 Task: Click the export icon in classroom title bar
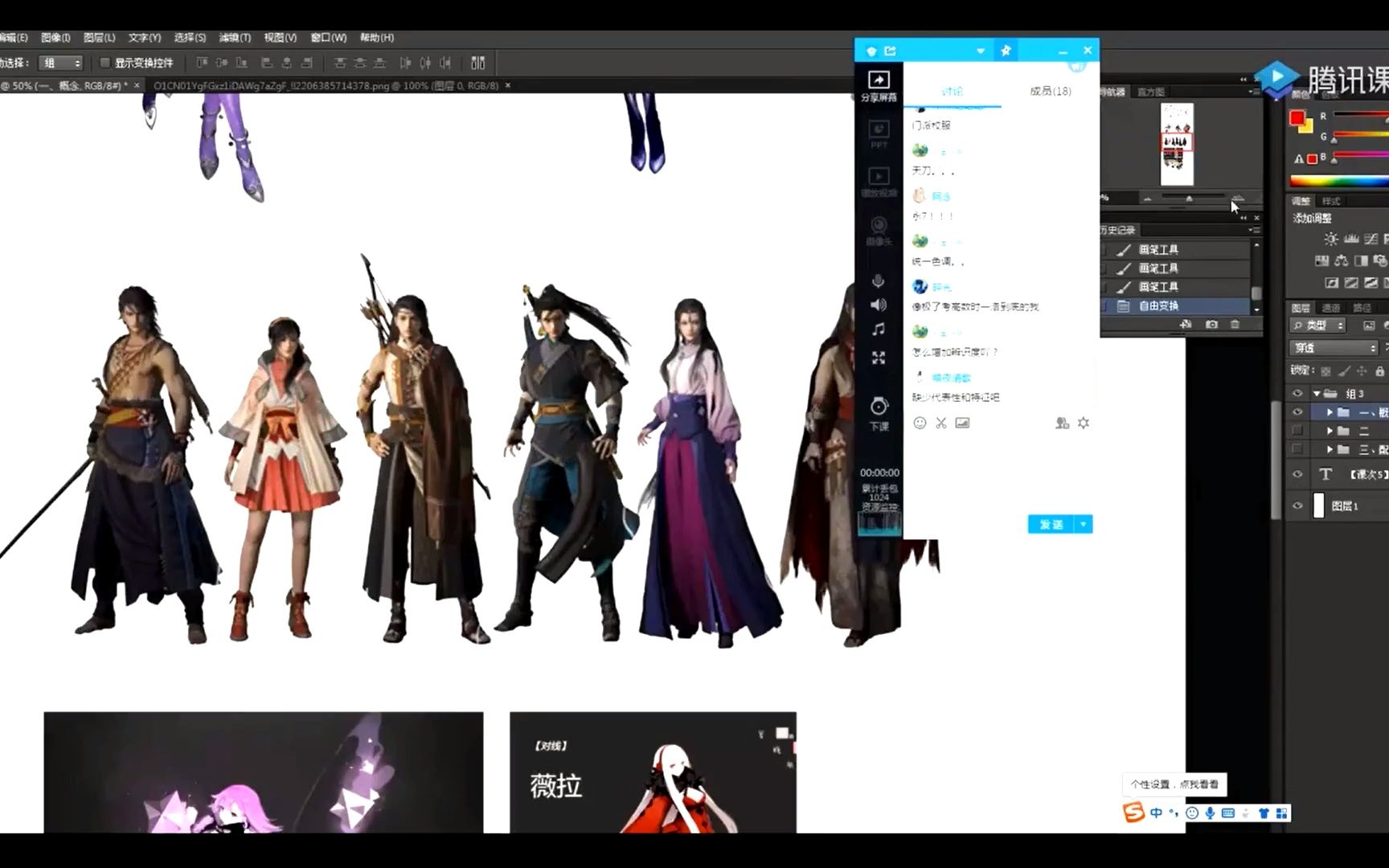[x=891, y=51]
